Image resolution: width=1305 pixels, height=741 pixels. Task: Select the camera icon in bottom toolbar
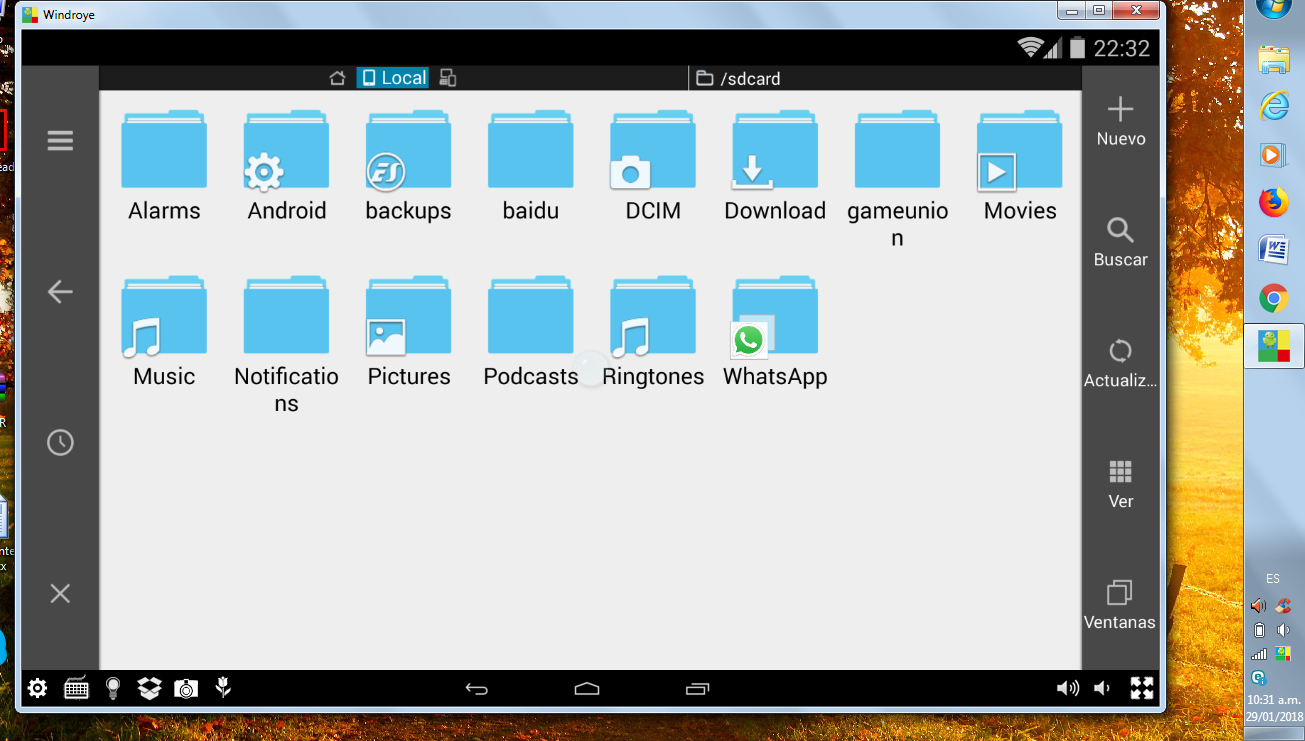(185, 688)
